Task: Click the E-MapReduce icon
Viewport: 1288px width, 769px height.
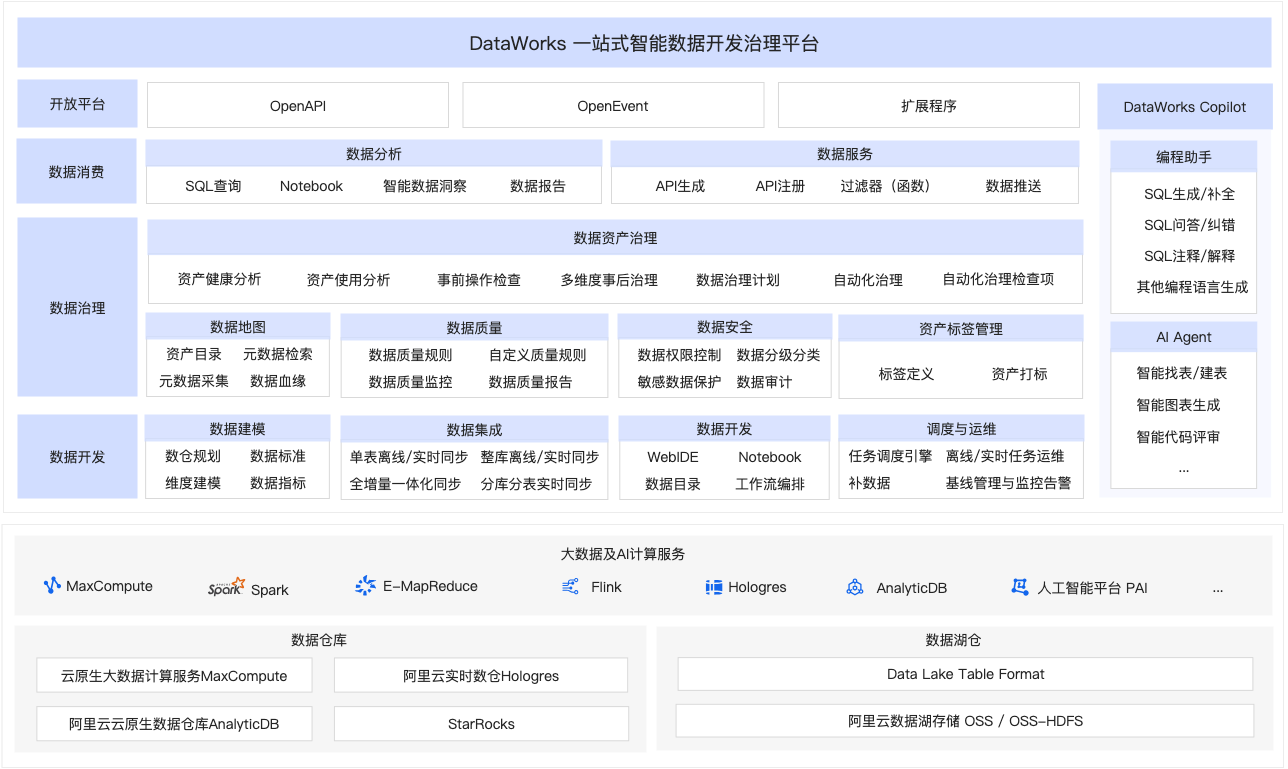Action: [x=365, y=586]
